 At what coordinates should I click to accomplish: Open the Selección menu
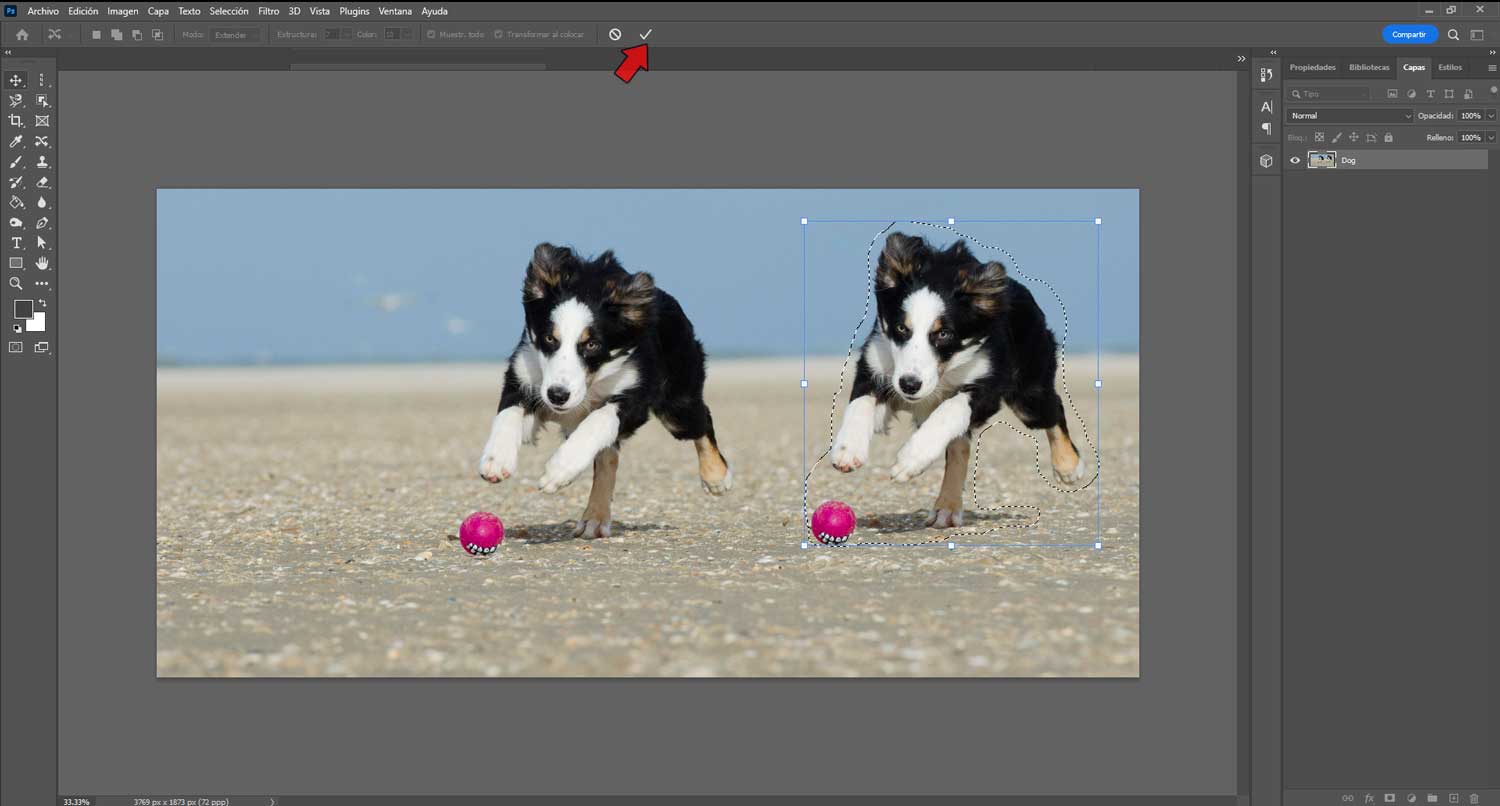(x=229, y=11)
